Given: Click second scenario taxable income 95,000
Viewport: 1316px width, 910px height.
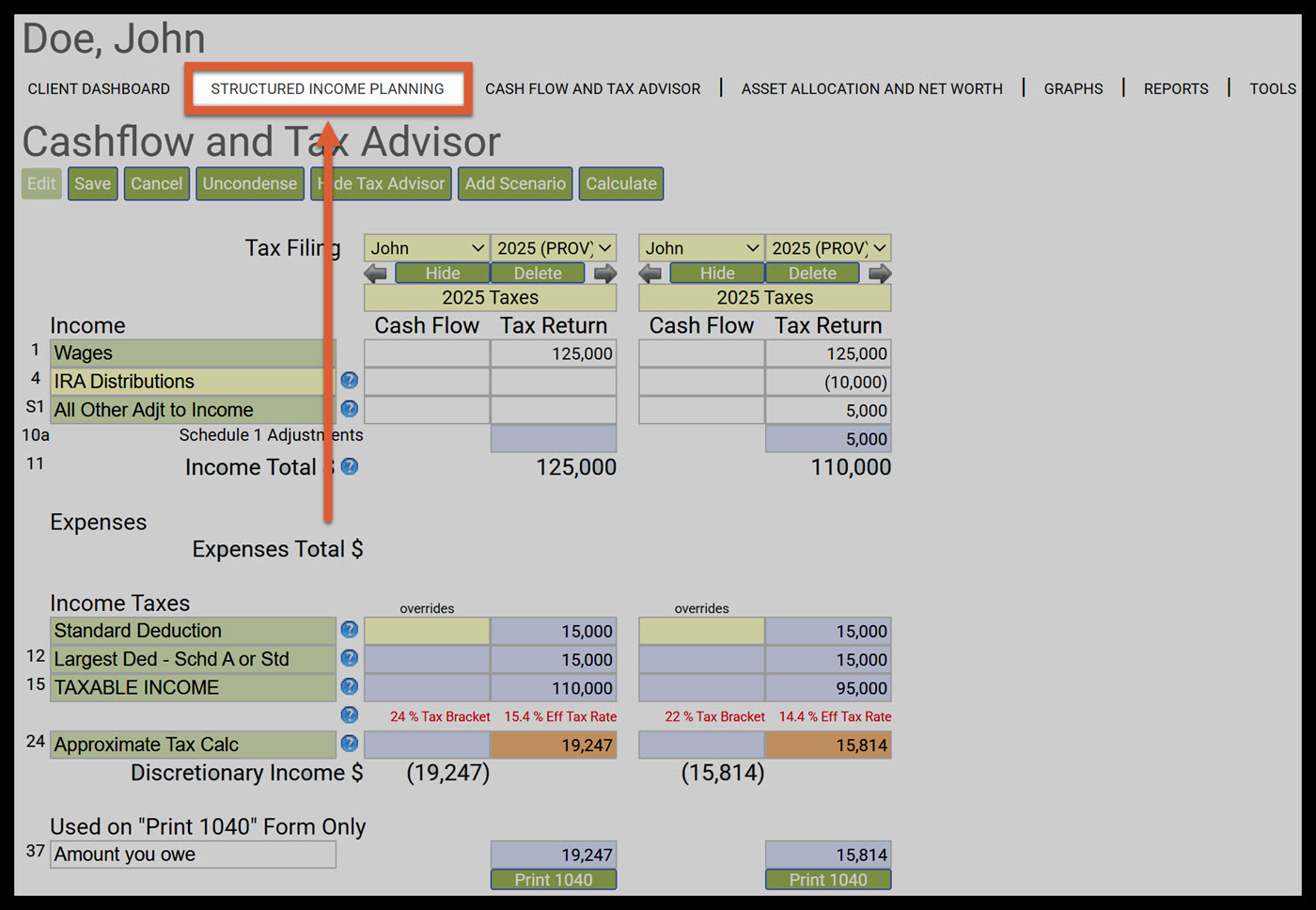Looking at the screenshot, I should pos(828,688).
